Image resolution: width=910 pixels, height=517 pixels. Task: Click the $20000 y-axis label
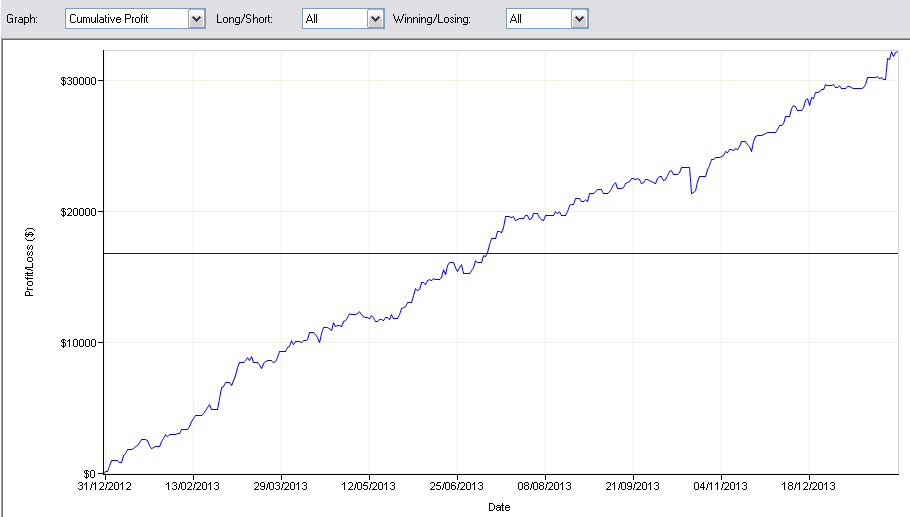click(x=78, y=212)
